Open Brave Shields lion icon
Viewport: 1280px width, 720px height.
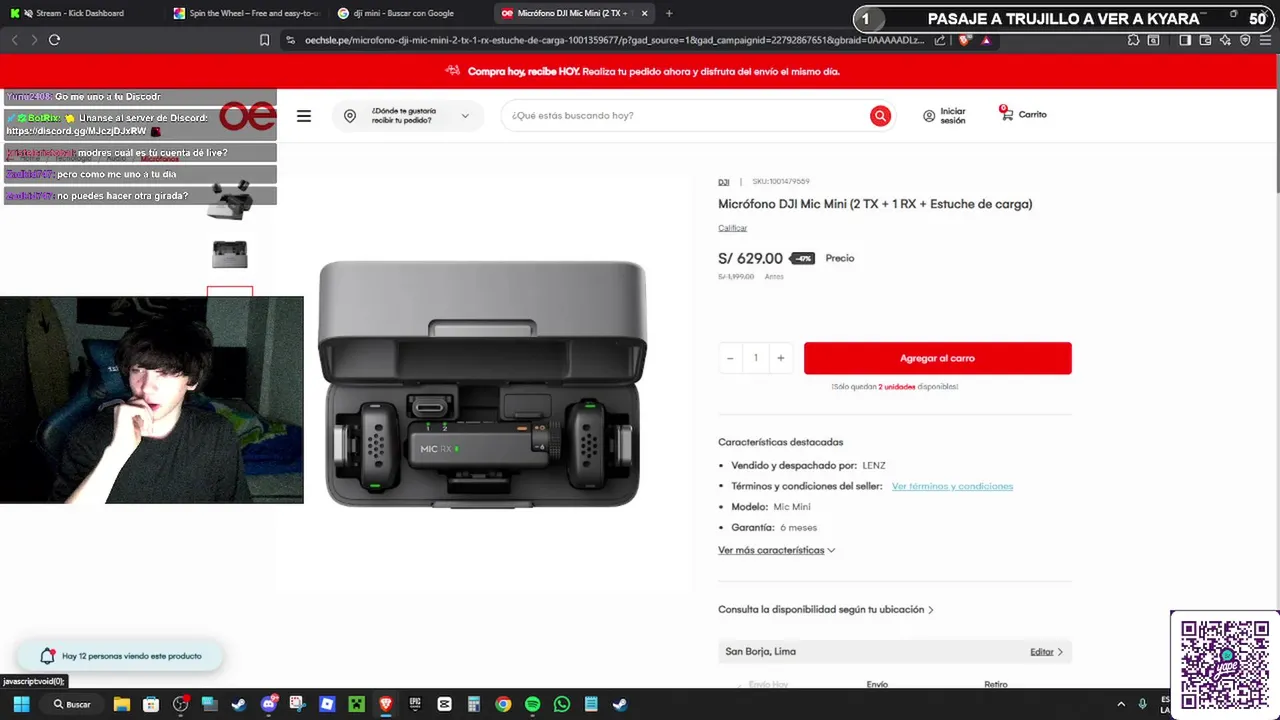(x=964, y=40)
